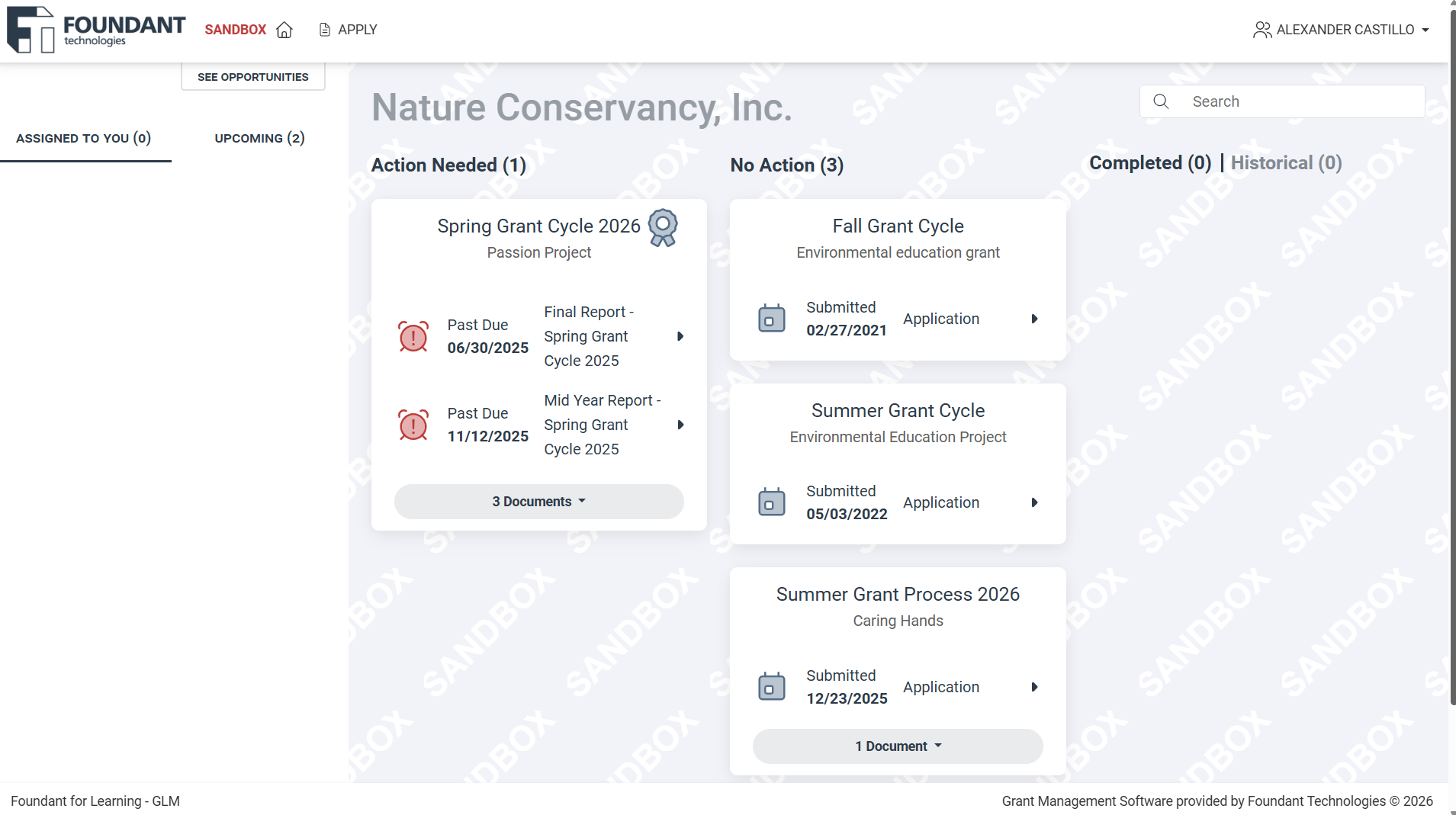Click in the Search input field
Screen dimensions: 1456x815
[1282, 101]
